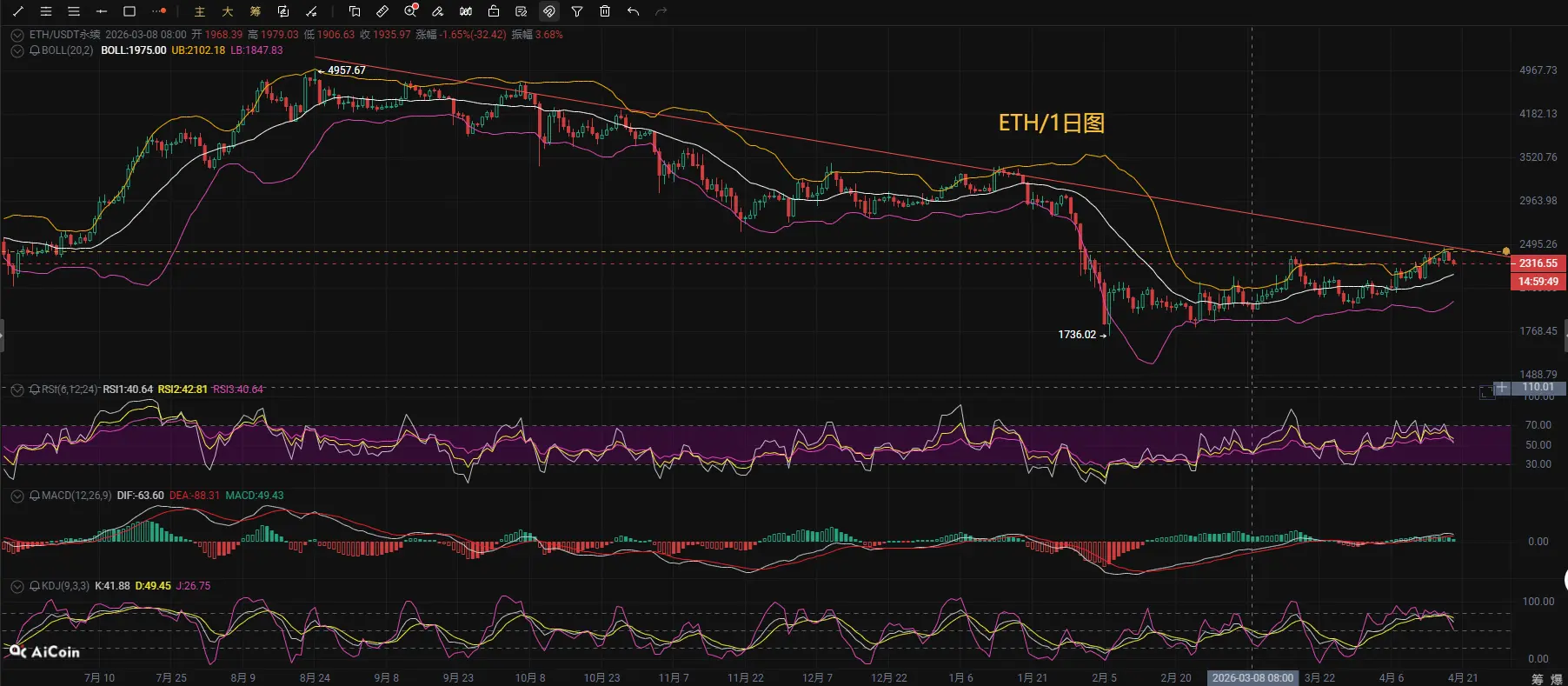Viewport: 1568px width, 686px height.
Task: Expand the right side panel handle
Action: (1565, 335)
